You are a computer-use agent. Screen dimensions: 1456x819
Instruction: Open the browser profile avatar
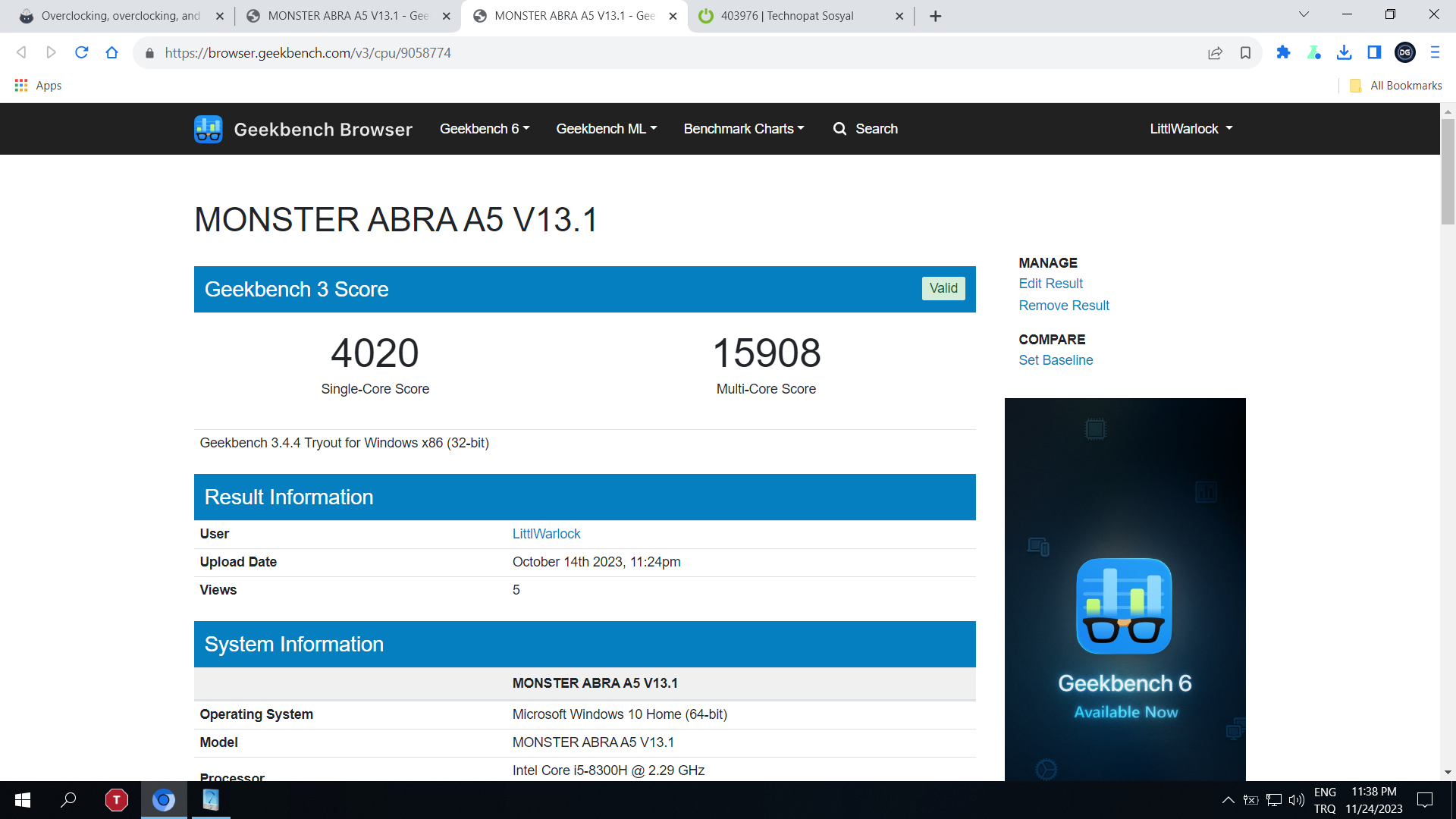pos(1404,52)
